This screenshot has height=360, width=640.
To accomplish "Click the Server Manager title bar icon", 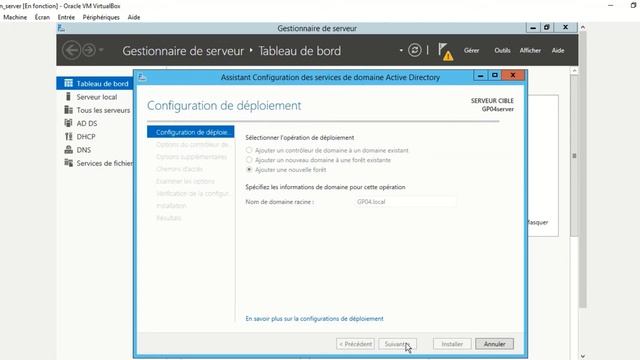I will [61, 28].
